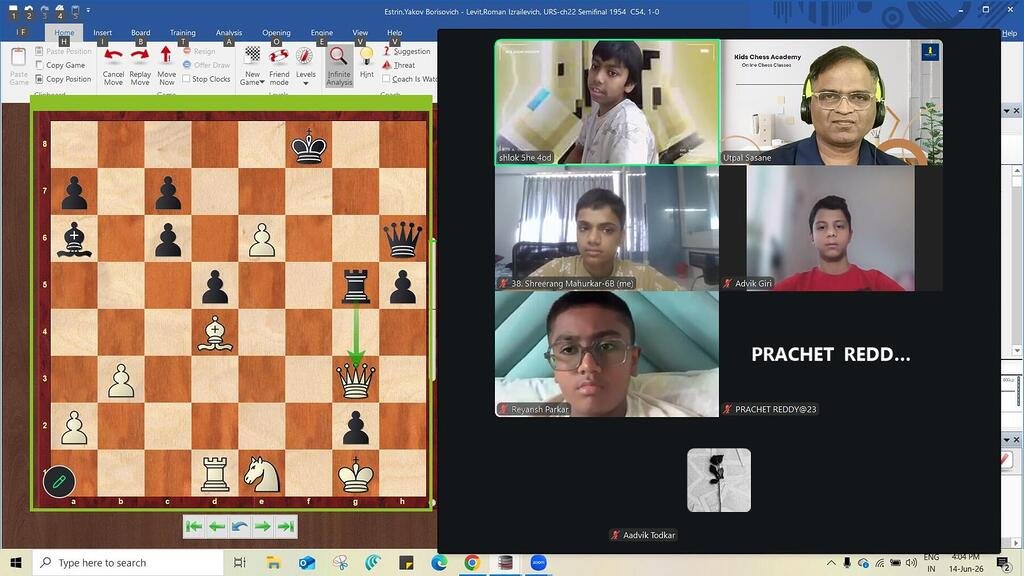Click the Task View taskbar icon
This screenshot has width=1024, height=576.
coord(240,562)
